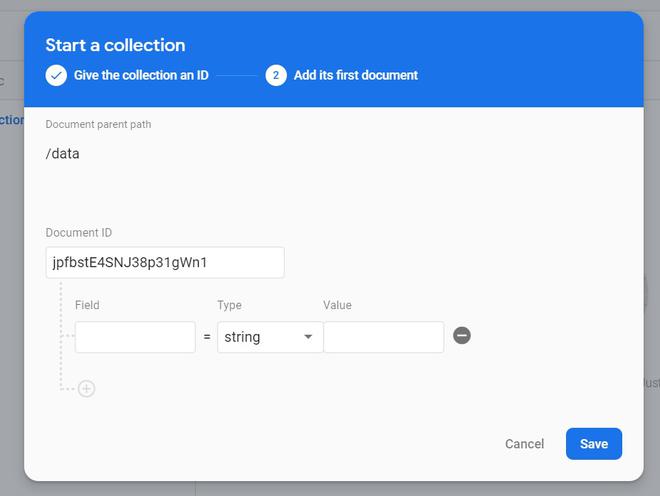Click the /data parent path text

[x=63, y=154]
